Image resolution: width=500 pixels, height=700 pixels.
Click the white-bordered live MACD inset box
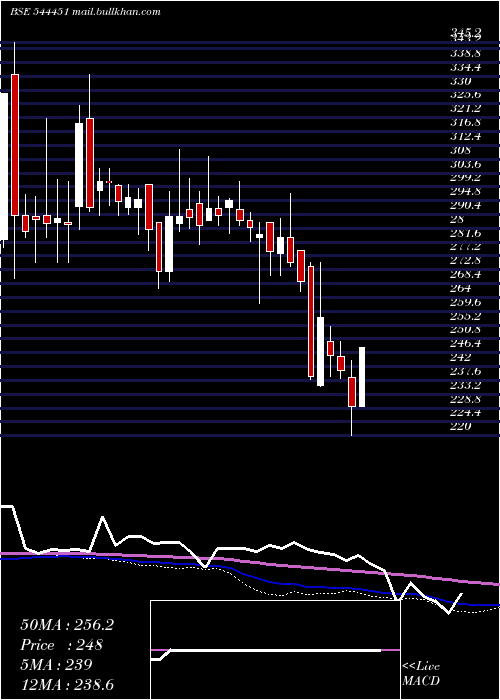point(275,650)
